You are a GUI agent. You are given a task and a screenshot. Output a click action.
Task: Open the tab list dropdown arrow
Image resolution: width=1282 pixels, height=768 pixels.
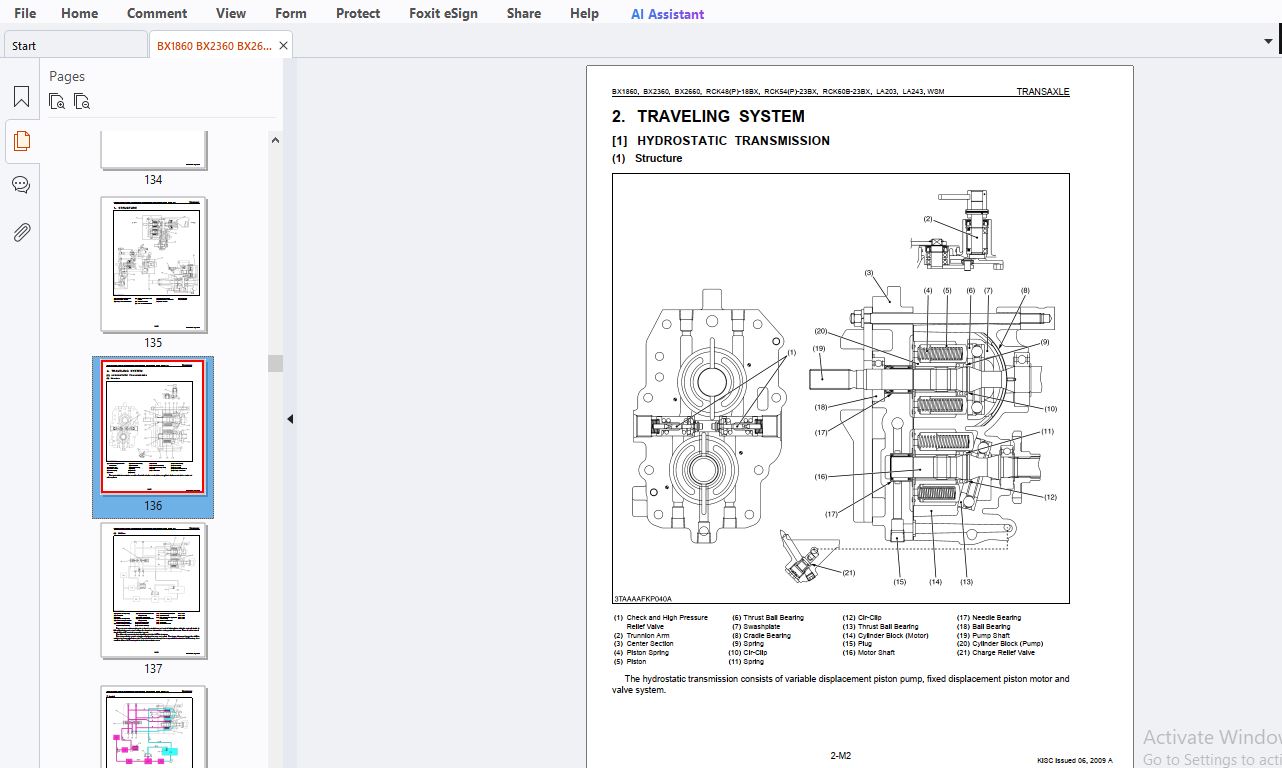point(1269,42)
